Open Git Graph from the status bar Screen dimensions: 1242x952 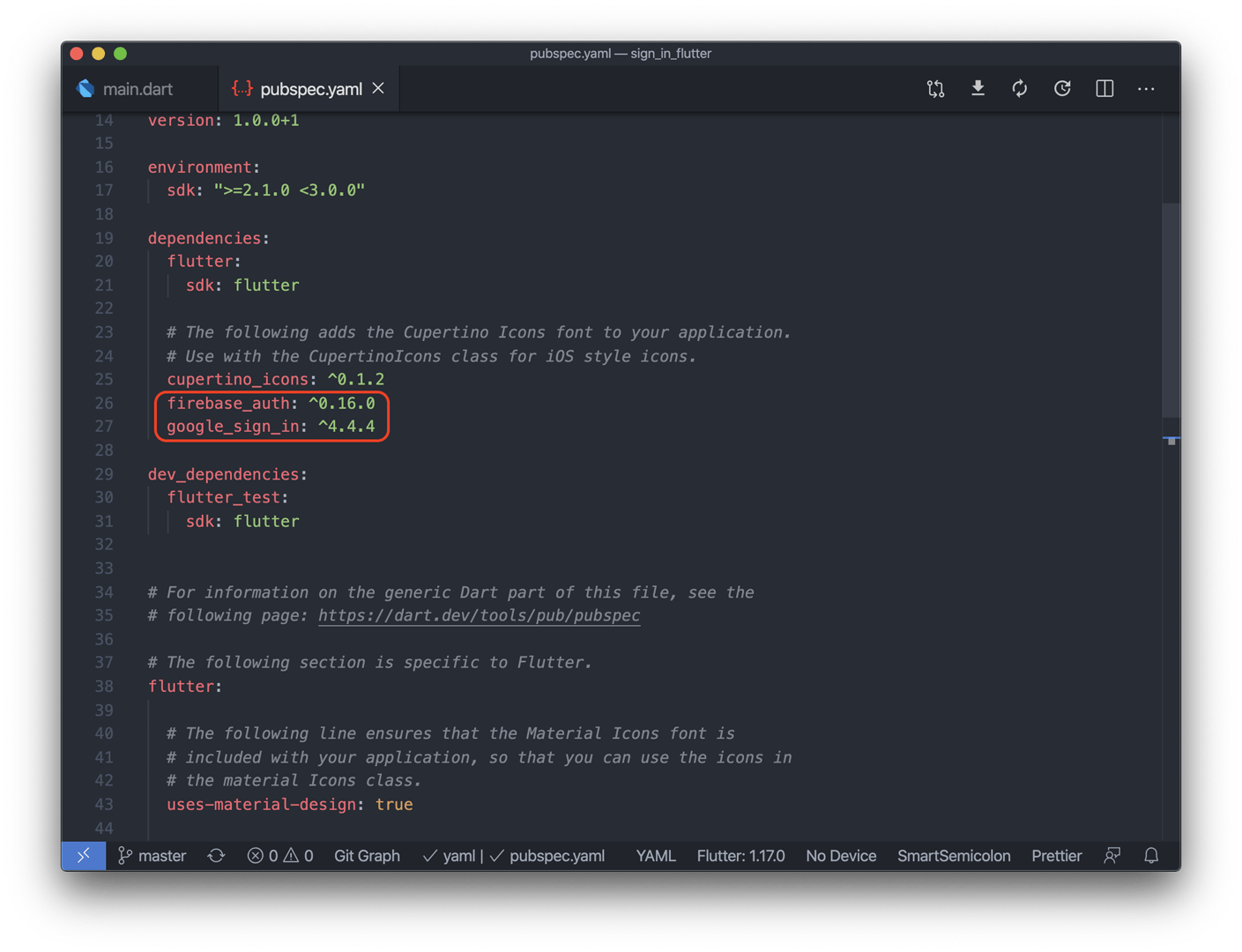pos(367,856)
